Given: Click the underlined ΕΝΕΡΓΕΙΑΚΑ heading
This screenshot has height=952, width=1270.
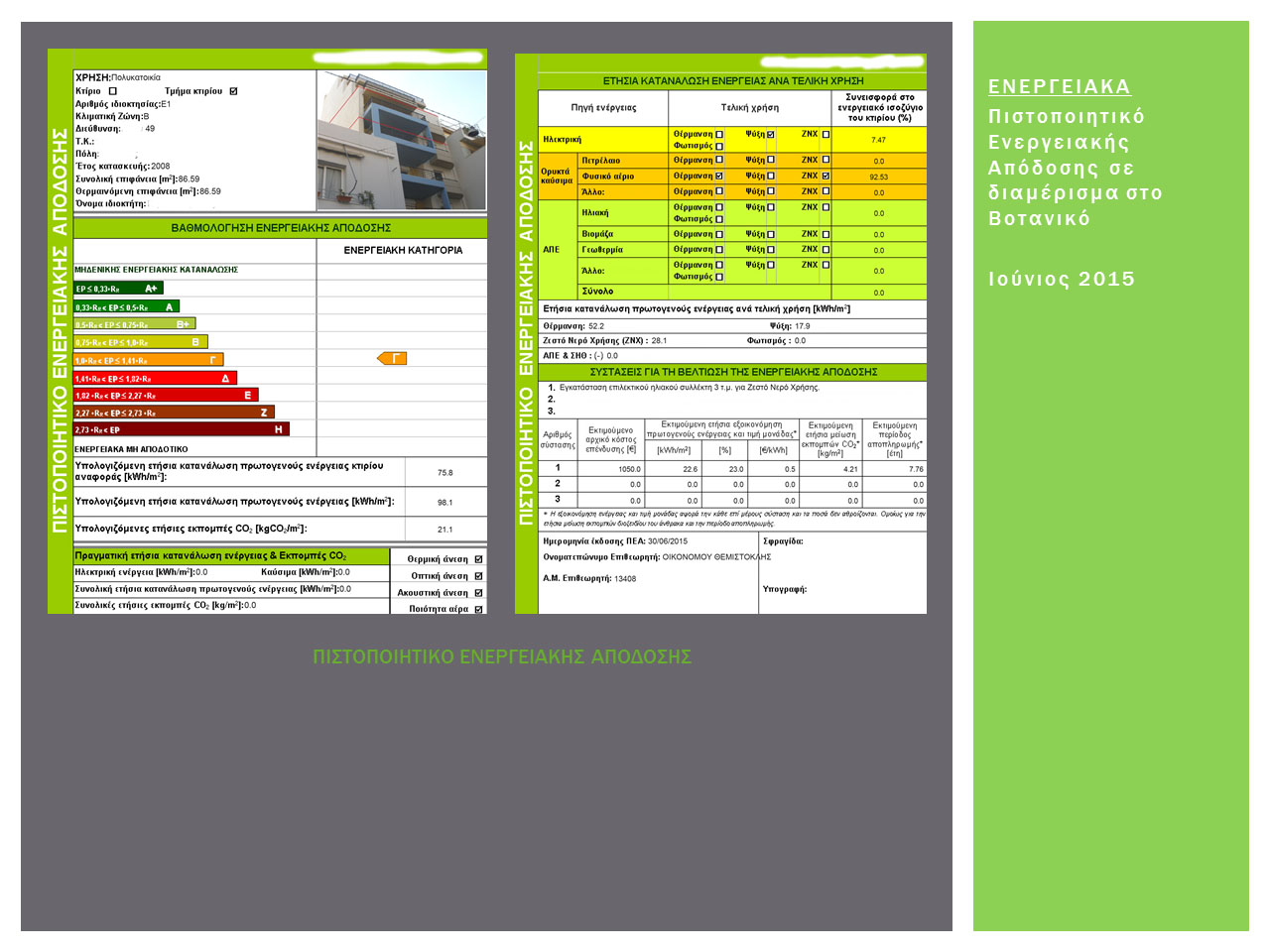Looking at the screenshot, I should pos(1059,86).
